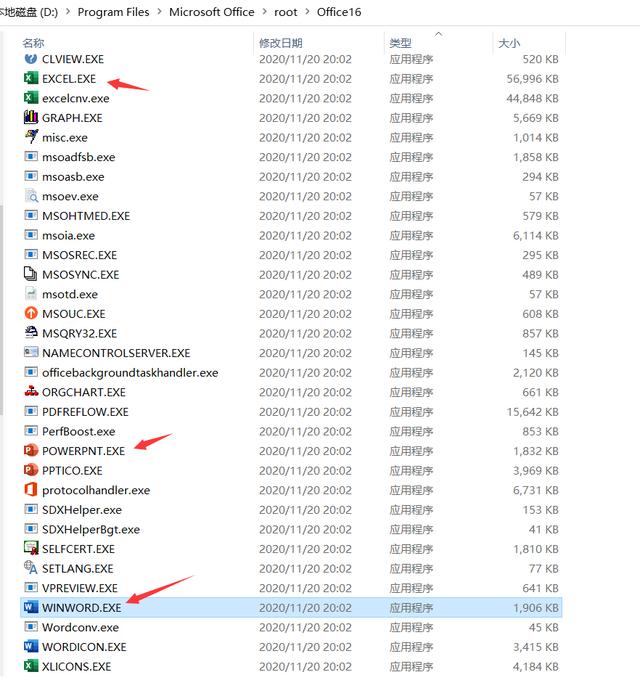The image size is (640, 680).
Task: Select the excelcnv.exe icon
Action: pos(31,98)
